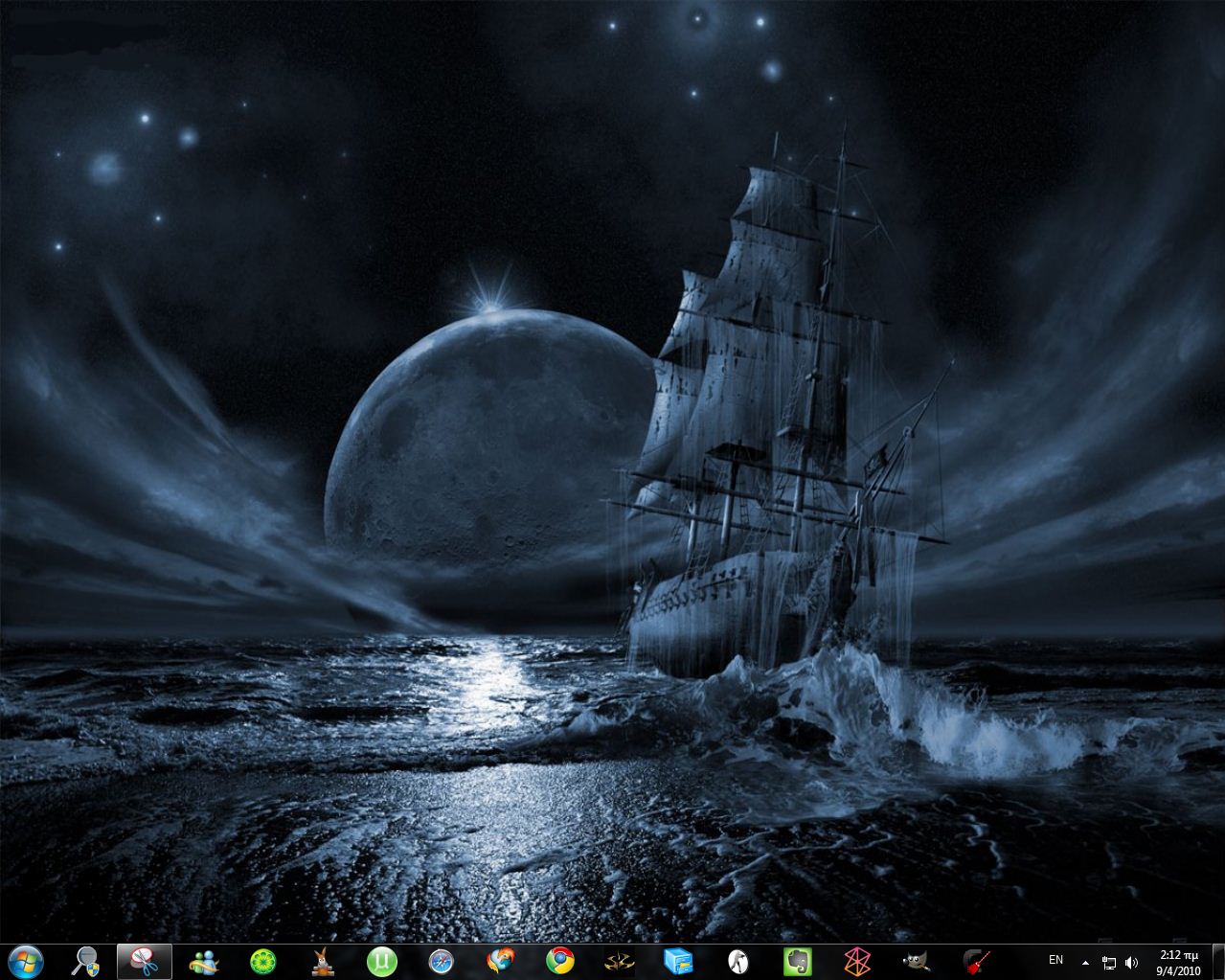Launch Windows Live Messenger from taskbar

coord(204,961)
